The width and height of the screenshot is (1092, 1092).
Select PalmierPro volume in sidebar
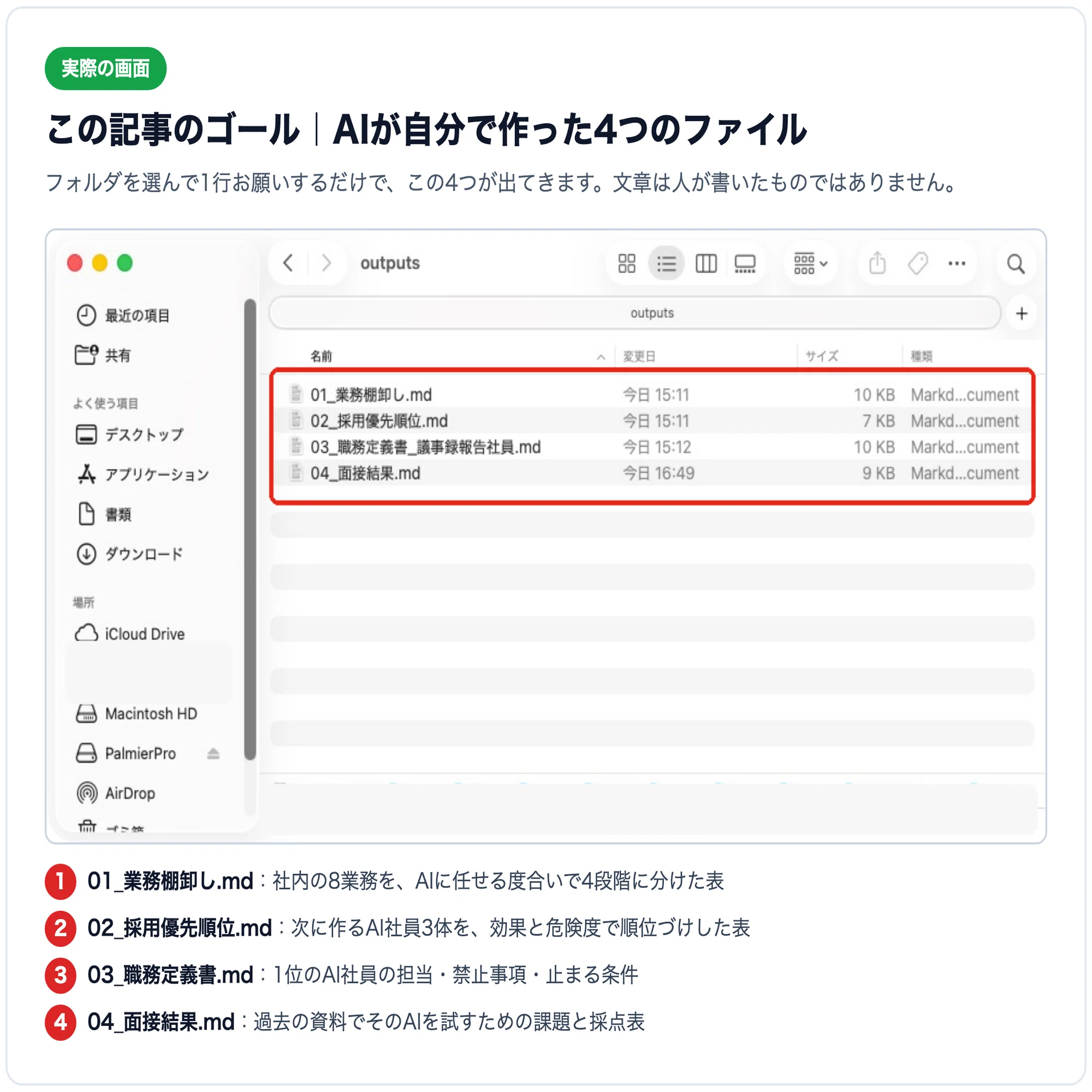[126, 753]
